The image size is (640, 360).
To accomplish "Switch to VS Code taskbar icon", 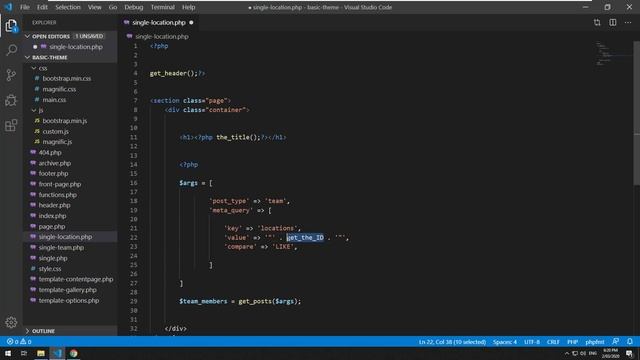I will point(57,353).
